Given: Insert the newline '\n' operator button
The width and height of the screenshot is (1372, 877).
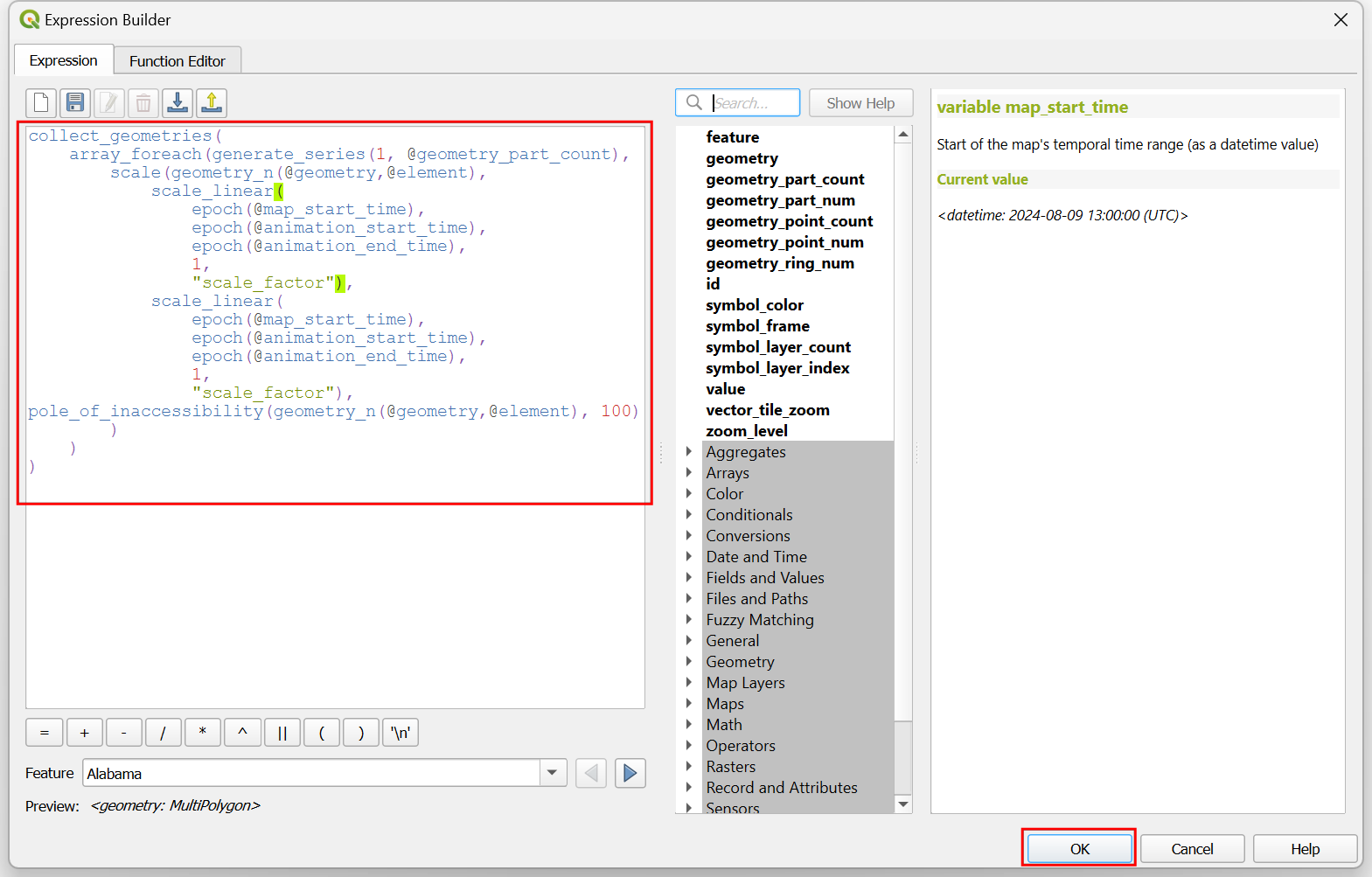Looking at the screenshot, I should pos(400,733).
